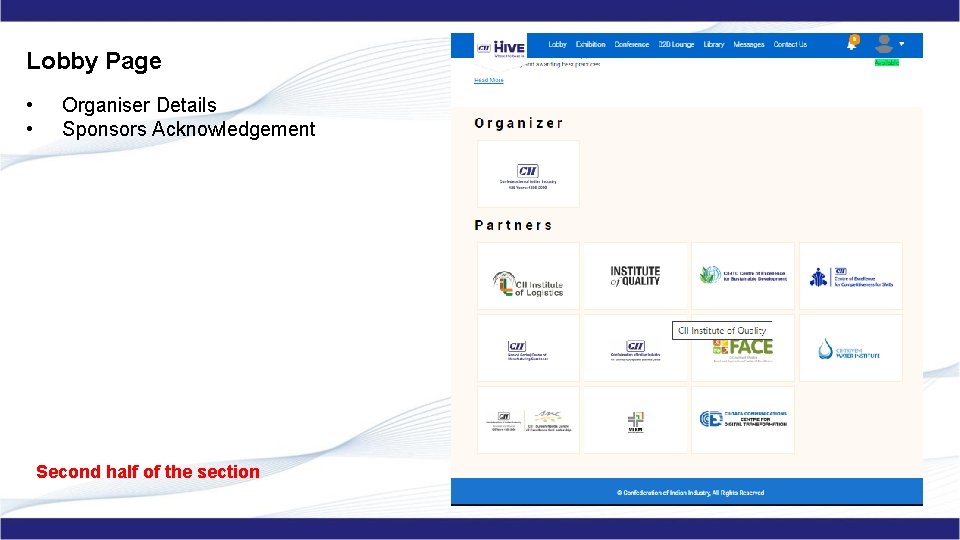Open the Competitiveness for SMEs partner card
This screenshot has height=540, width=960.
pos(851,276)
